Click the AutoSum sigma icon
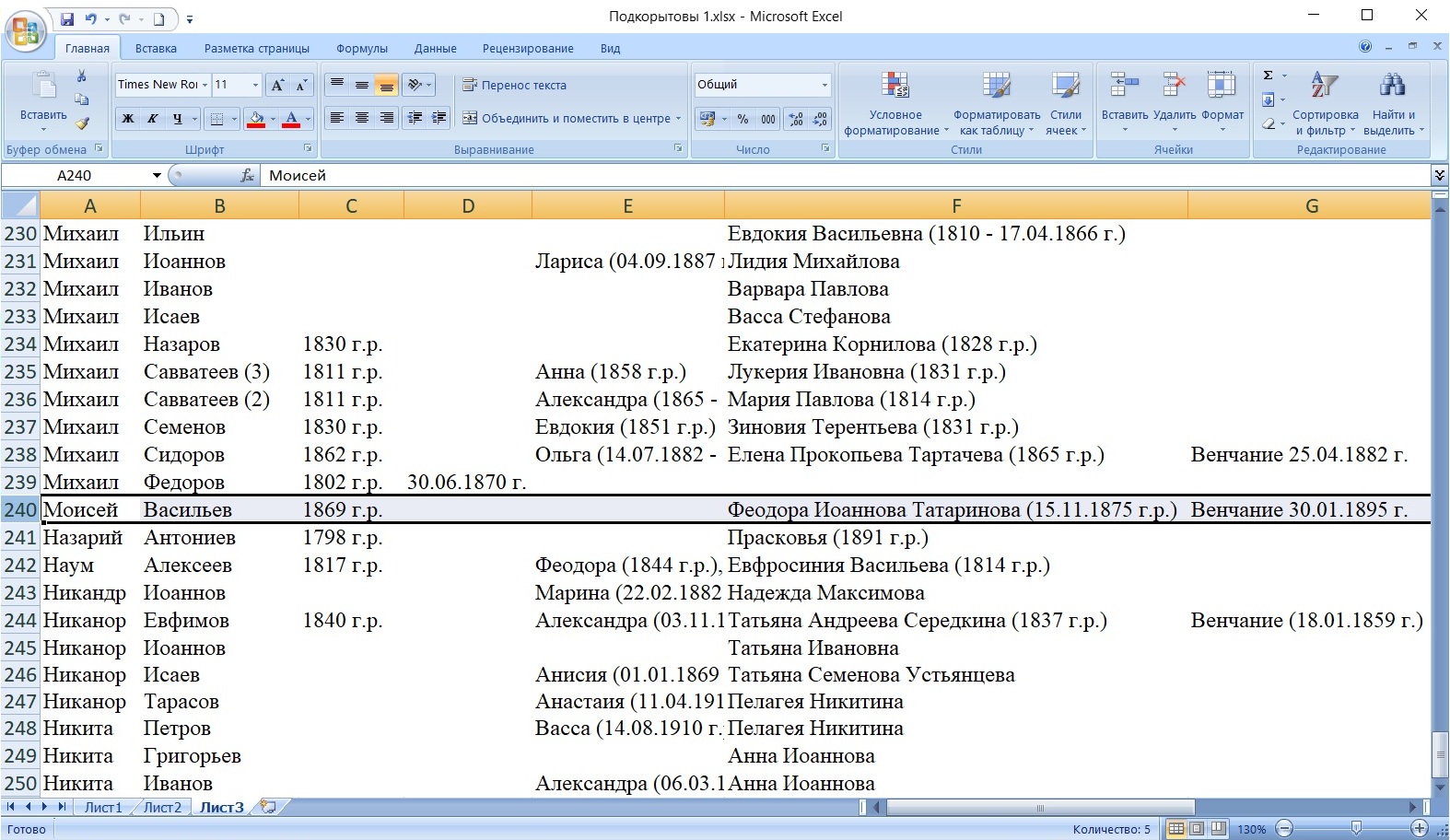1450x840 pixels. click(x=1269, y=76)
